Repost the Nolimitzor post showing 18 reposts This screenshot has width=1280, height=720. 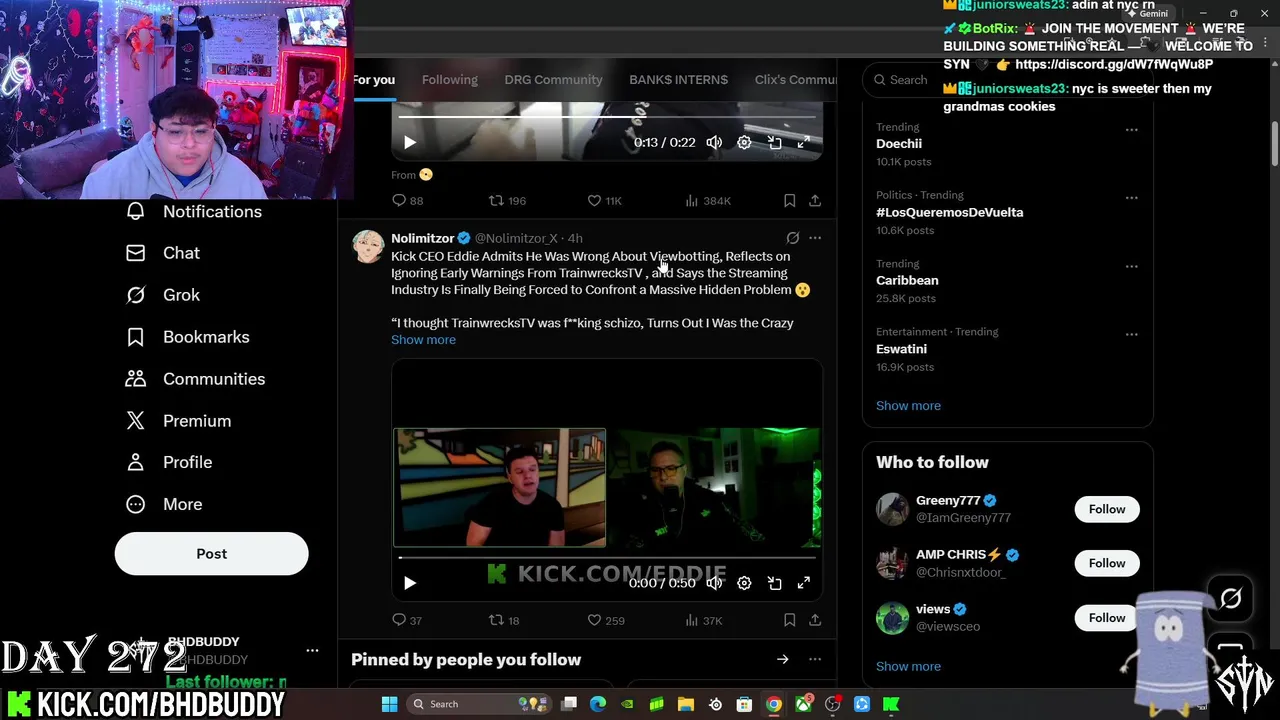[x=503, y=620]
